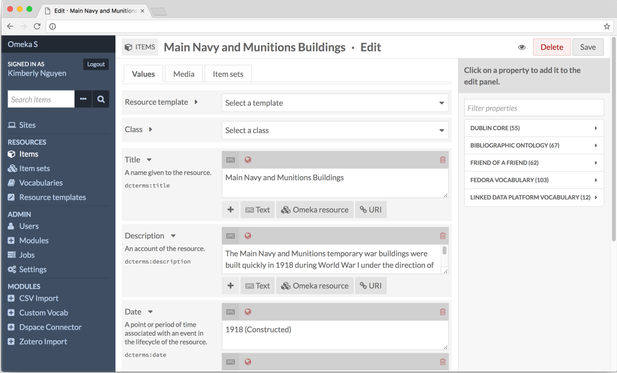Set language on Description value globe icon
The width and height of the screenshot is (617, 373).
248,236
